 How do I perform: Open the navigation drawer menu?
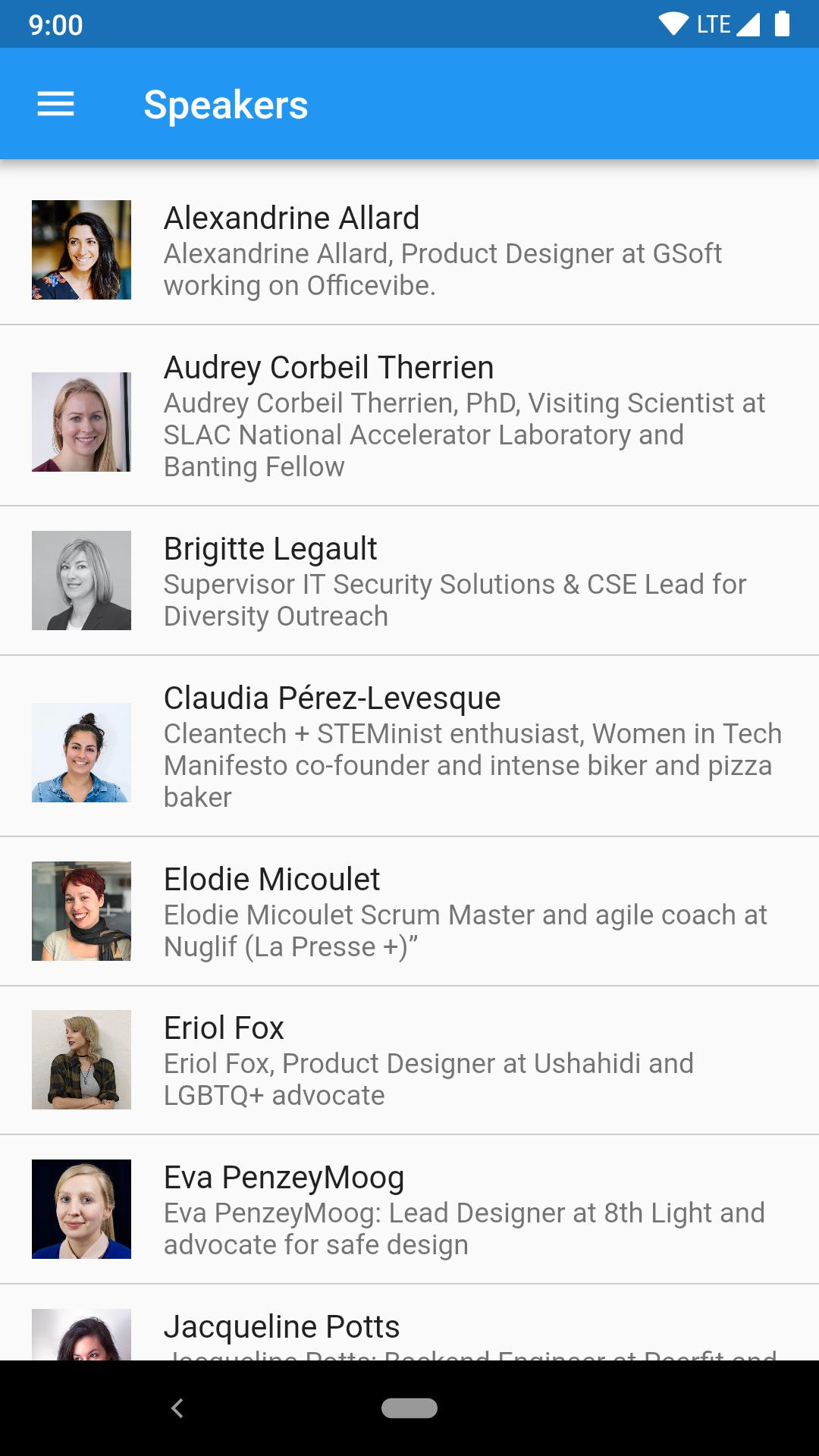(x=55, y=104)
